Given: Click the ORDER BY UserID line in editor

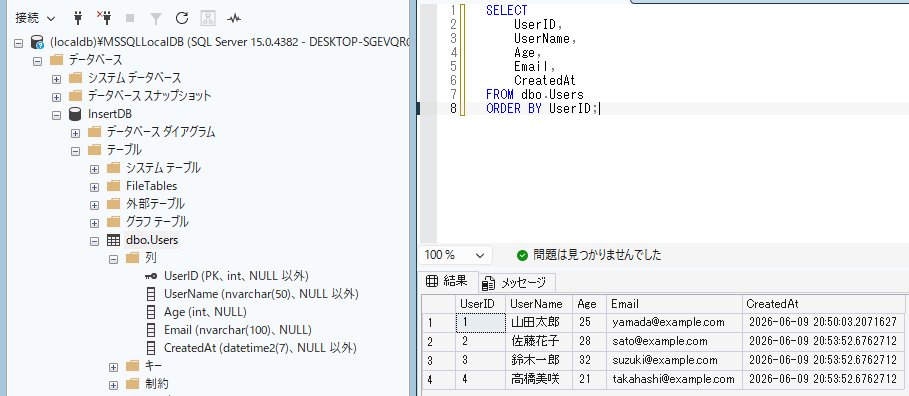Looking at the screenshot, I should pyautogui.click(x=542, y=108).
